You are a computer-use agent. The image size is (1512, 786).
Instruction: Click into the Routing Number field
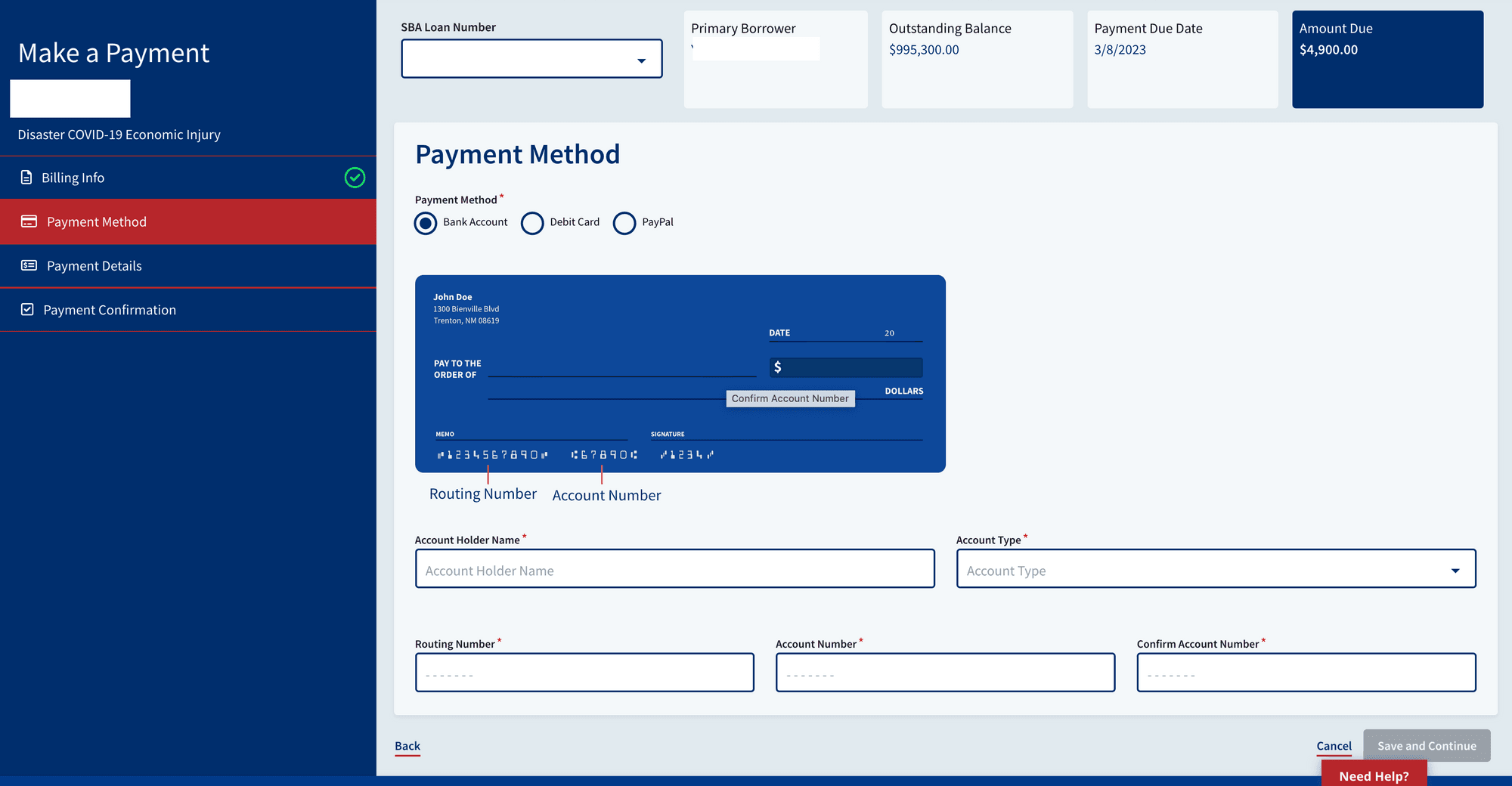tap(584, 673)
